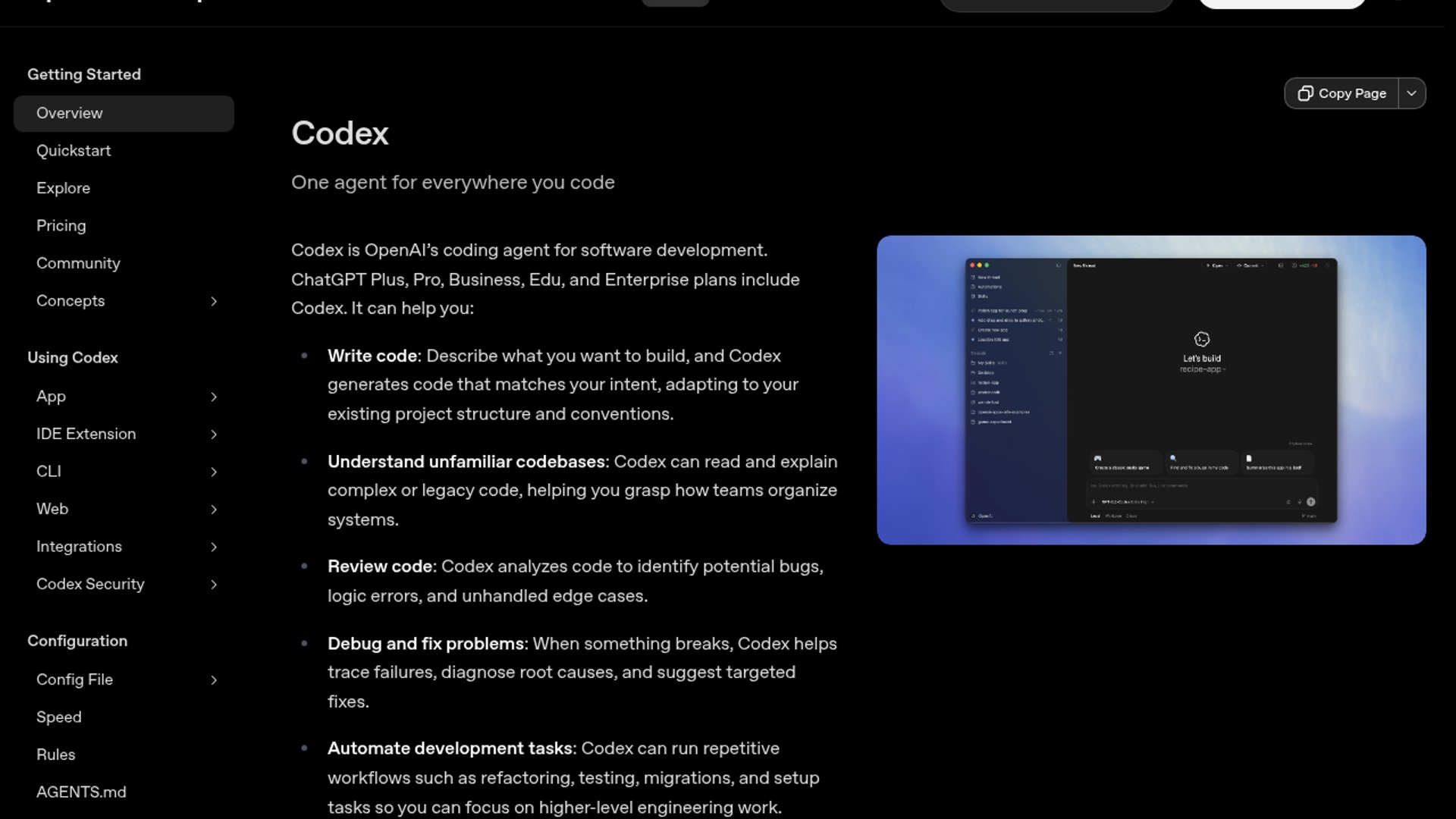This screenshot has height=819, width=1456.
Task: Expand the Integrations chevron
Action: 214,547
